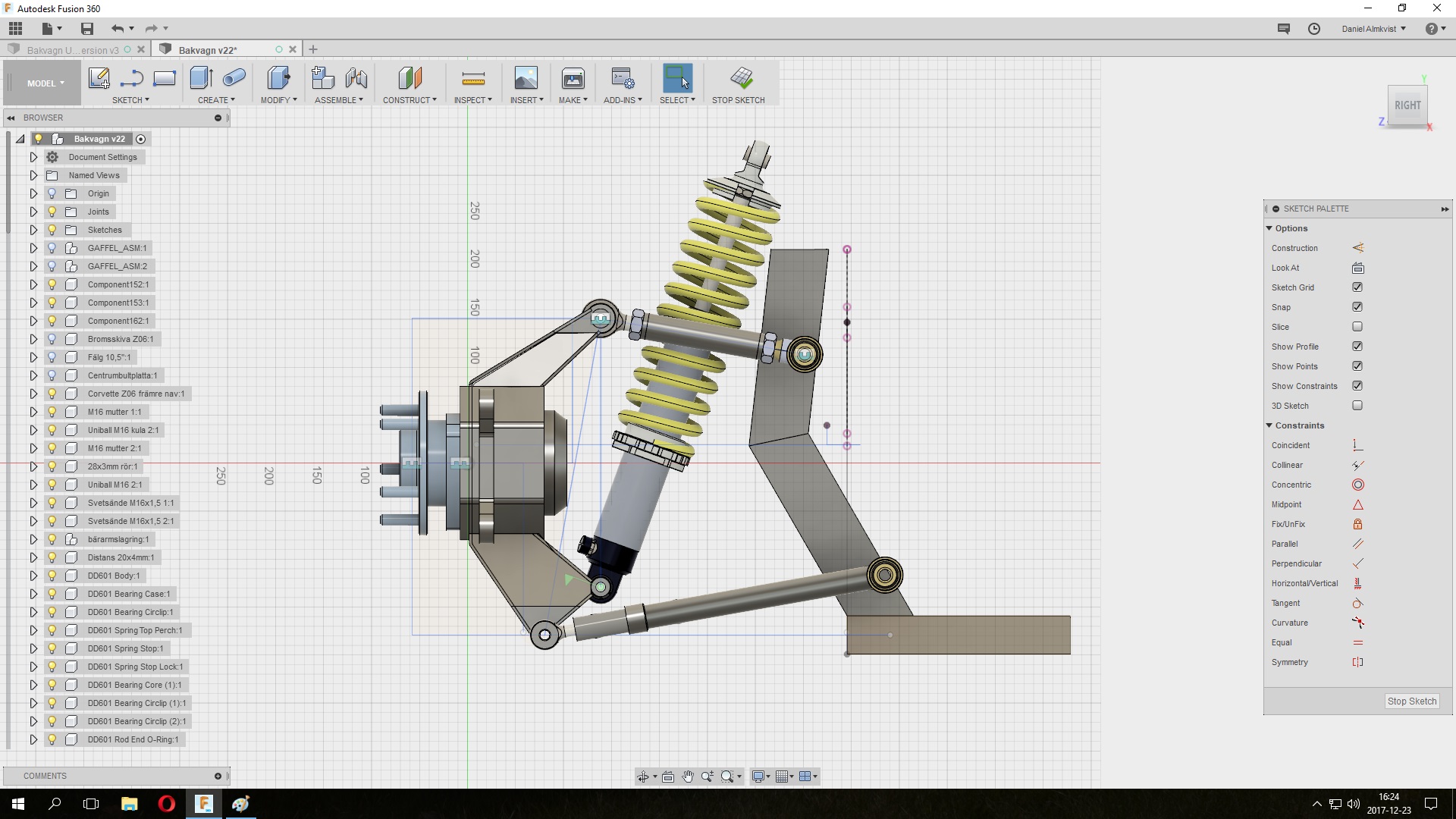This screenshot has width=1456, height=819.
Task: Toggle the 3D Sketch checkbox
Action: pyautogui.click(x=1357, y=406)
